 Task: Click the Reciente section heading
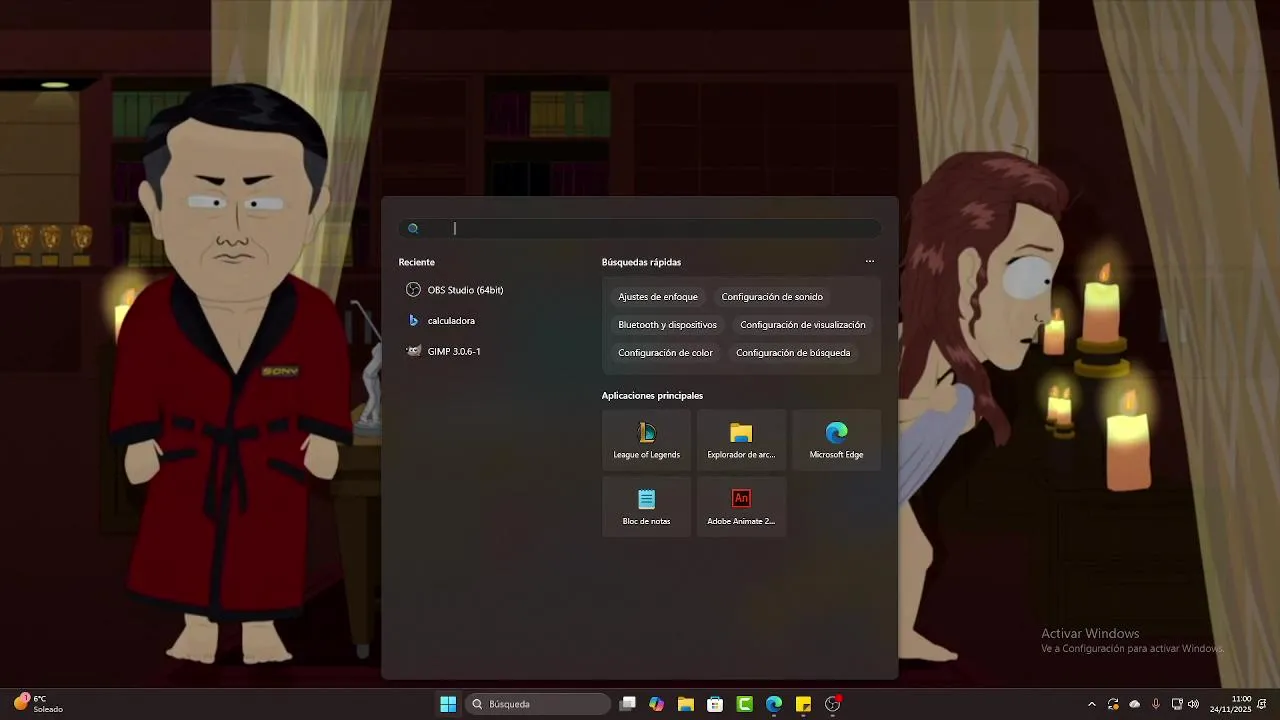[x=417, y=262]
